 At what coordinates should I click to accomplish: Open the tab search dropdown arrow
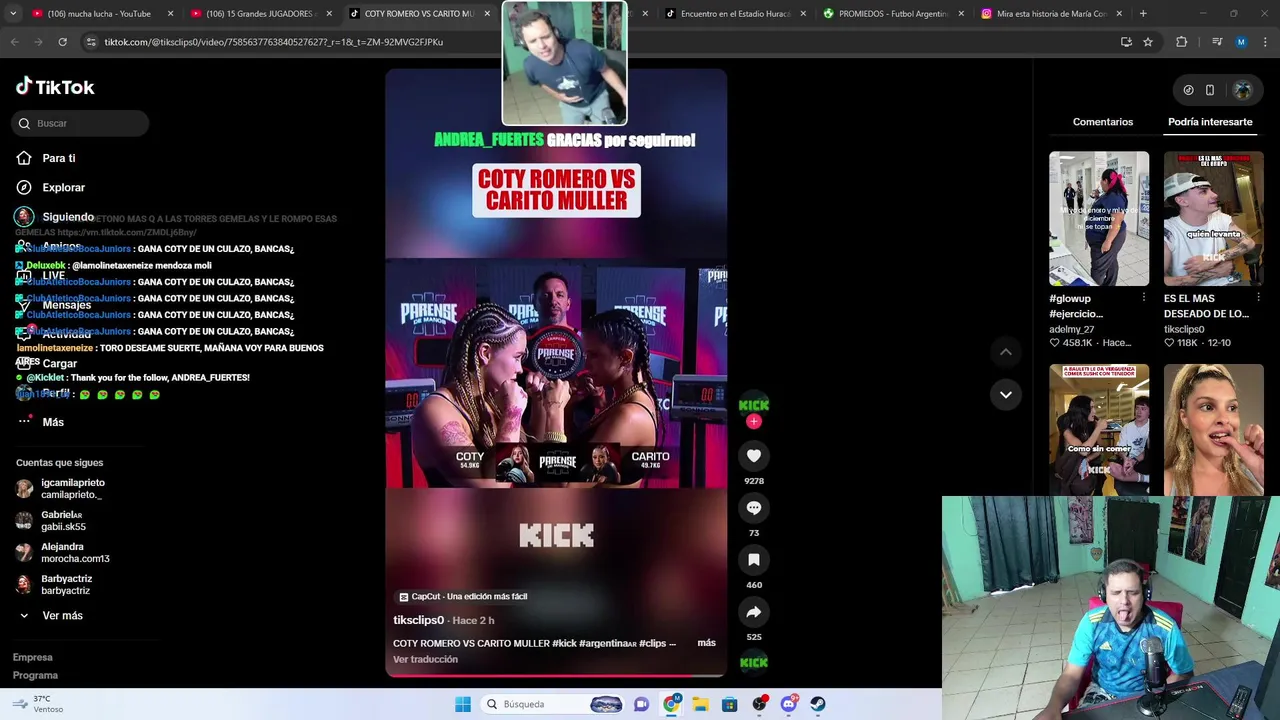[13, 14]
